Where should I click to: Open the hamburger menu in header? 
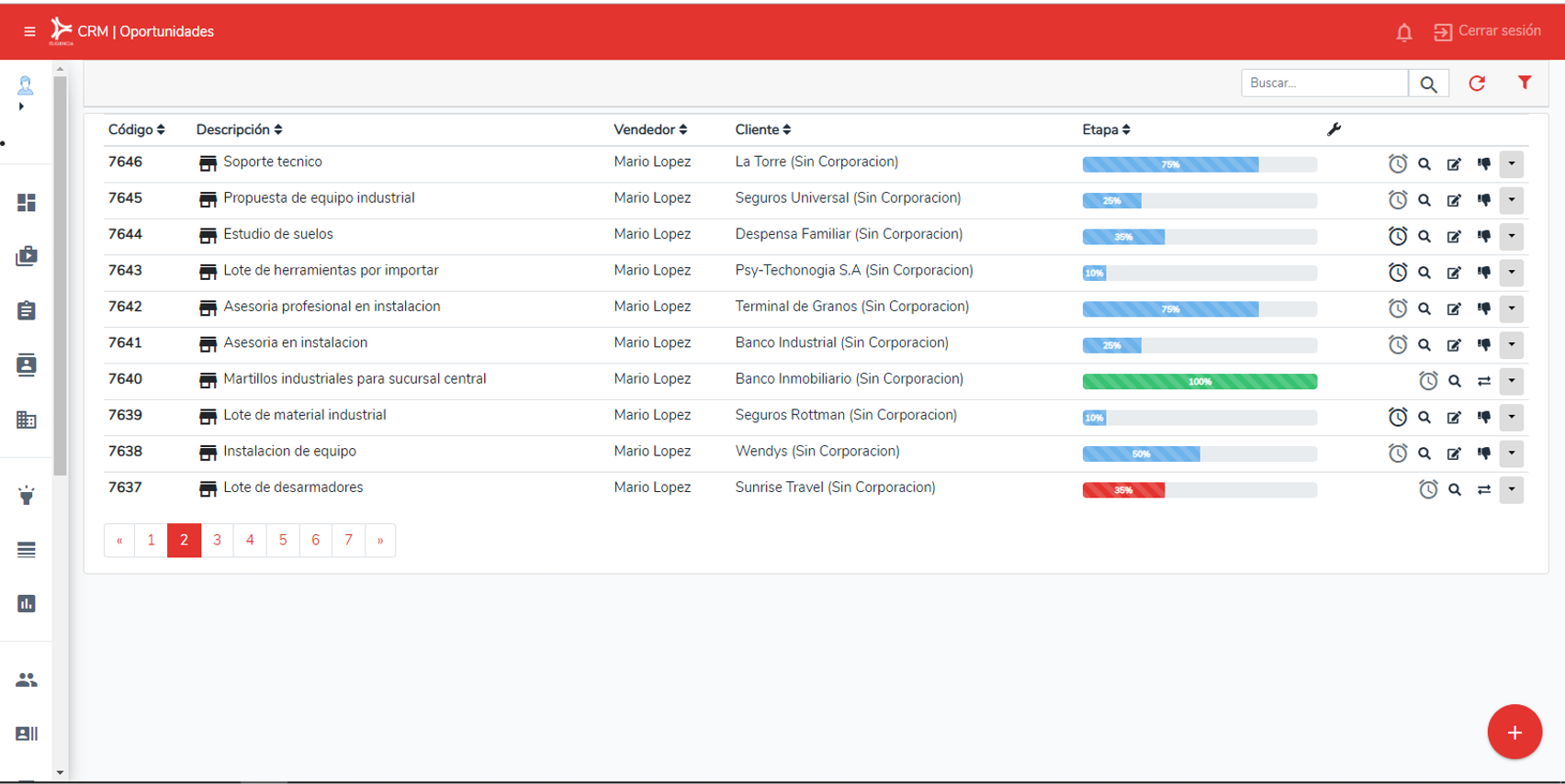pos(29,31)
